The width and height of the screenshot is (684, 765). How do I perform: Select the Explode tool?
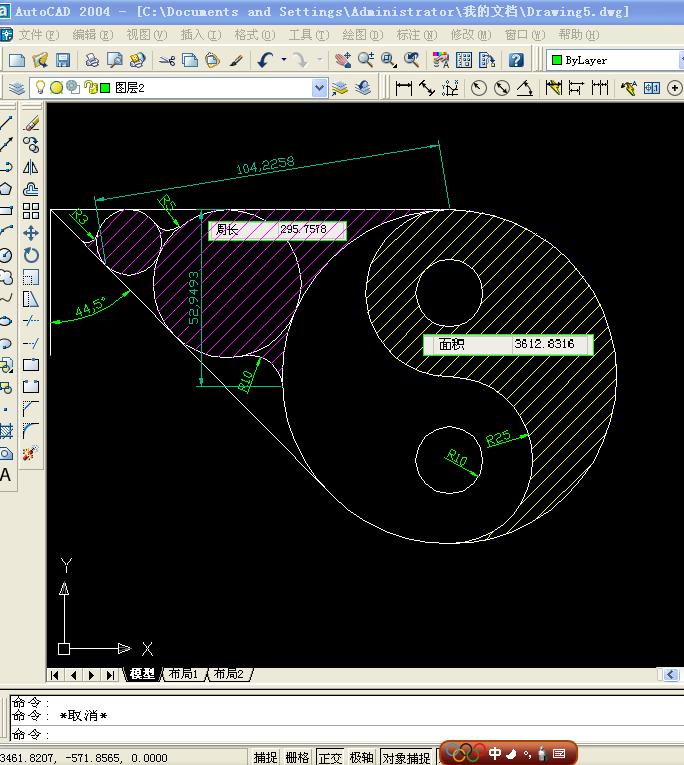tap(29, 453)
